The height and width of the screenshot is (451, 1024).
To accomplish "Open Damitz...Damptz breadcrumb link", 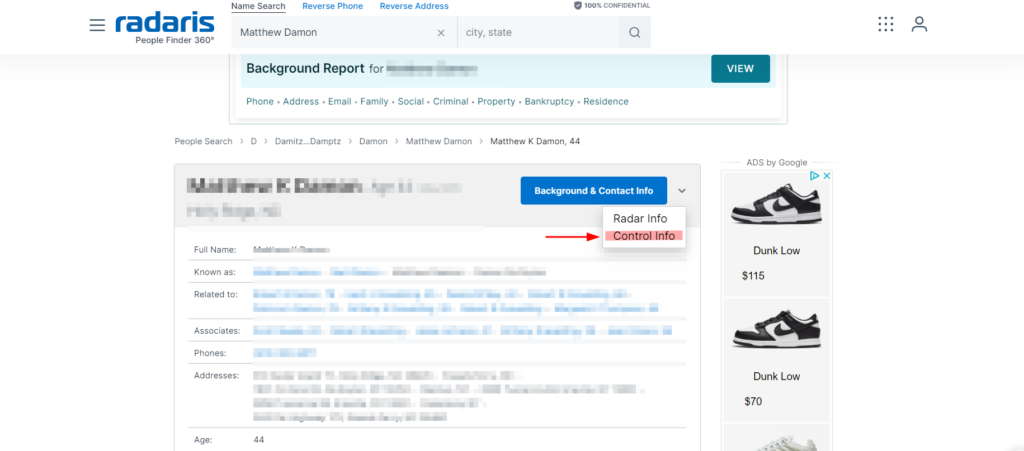I will pos(308,141).
